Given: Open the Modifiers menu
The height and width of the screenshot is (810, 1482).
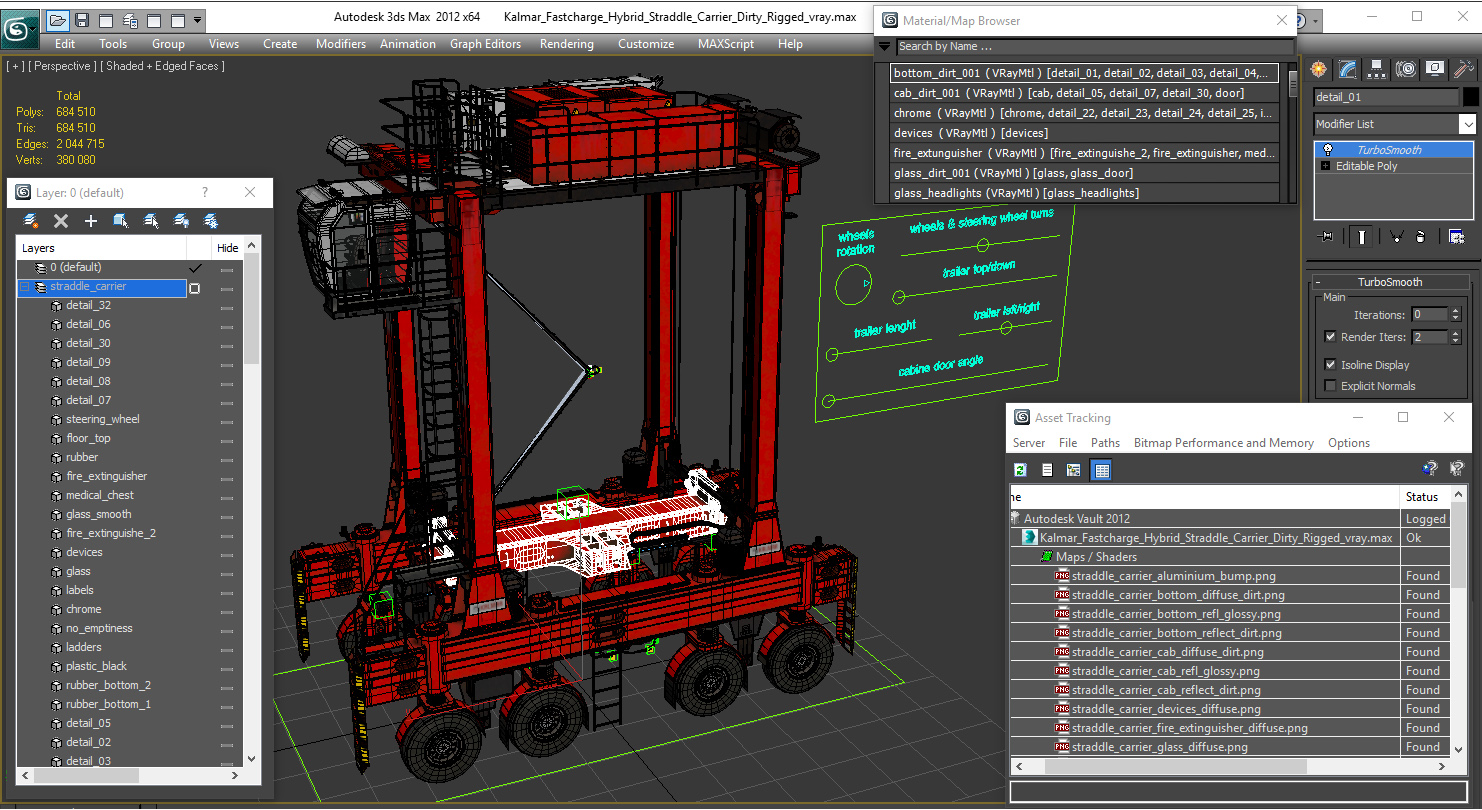Looking at the screenshot, I should tap(341, 44).
